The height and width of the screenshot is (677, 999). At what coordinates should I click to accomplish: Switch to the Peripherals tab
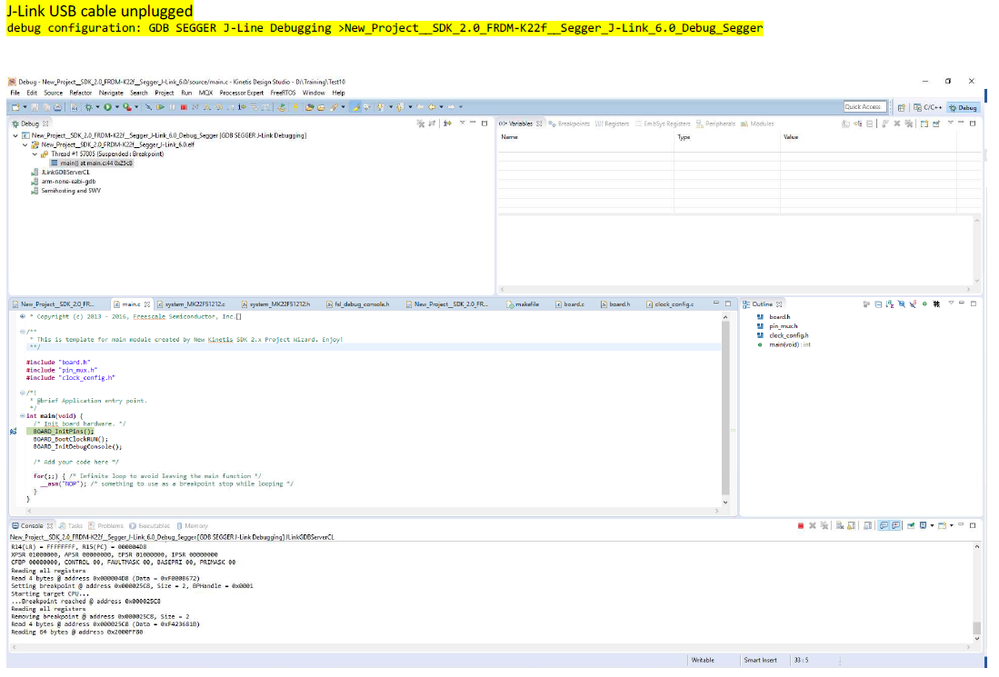pos(715,124)
